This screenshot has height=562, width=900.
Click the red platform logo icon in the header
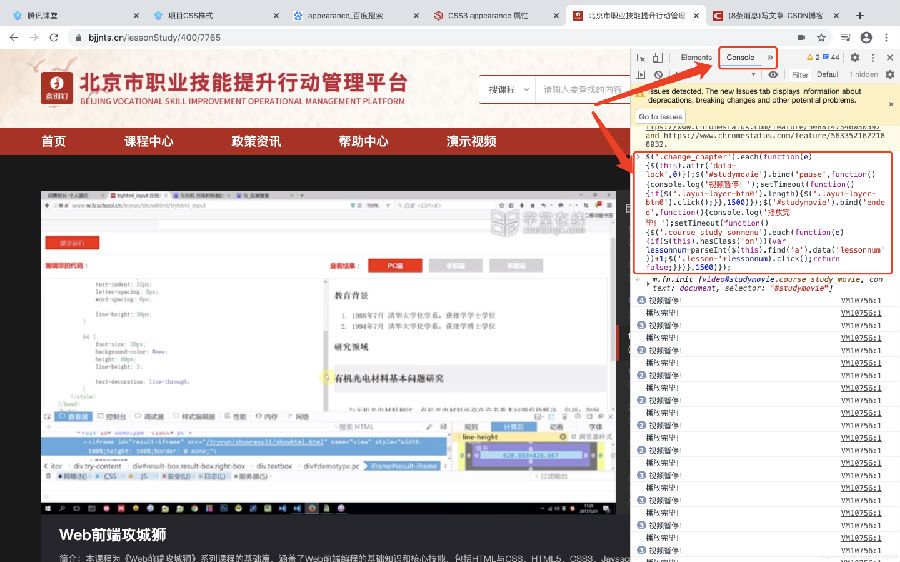pyautogui.click(x=57, y=88)
